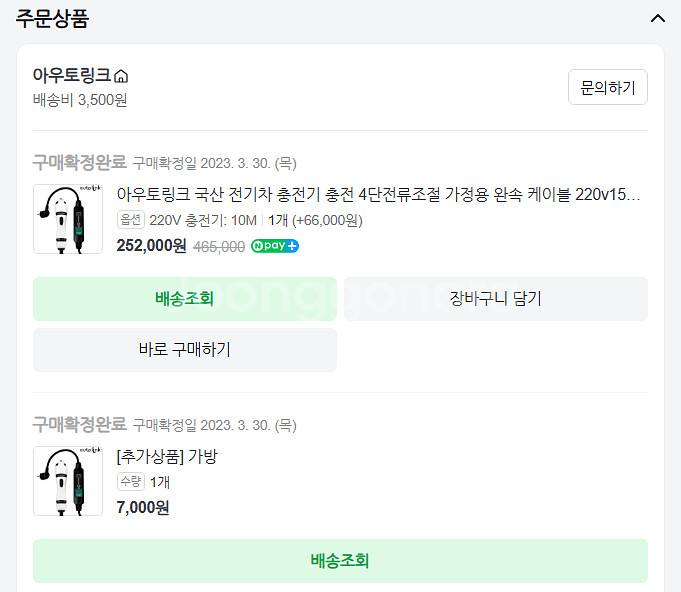Open the 가방 add-on product thumbnail
The width and height of the screenshot is (681, 592).
click(x=68, y=481)
